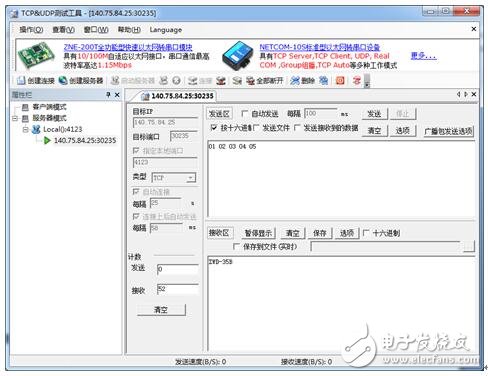Collapse the server mode (服务器模式) tree node
Screen dimensions: 488x376
click(15, 118)
